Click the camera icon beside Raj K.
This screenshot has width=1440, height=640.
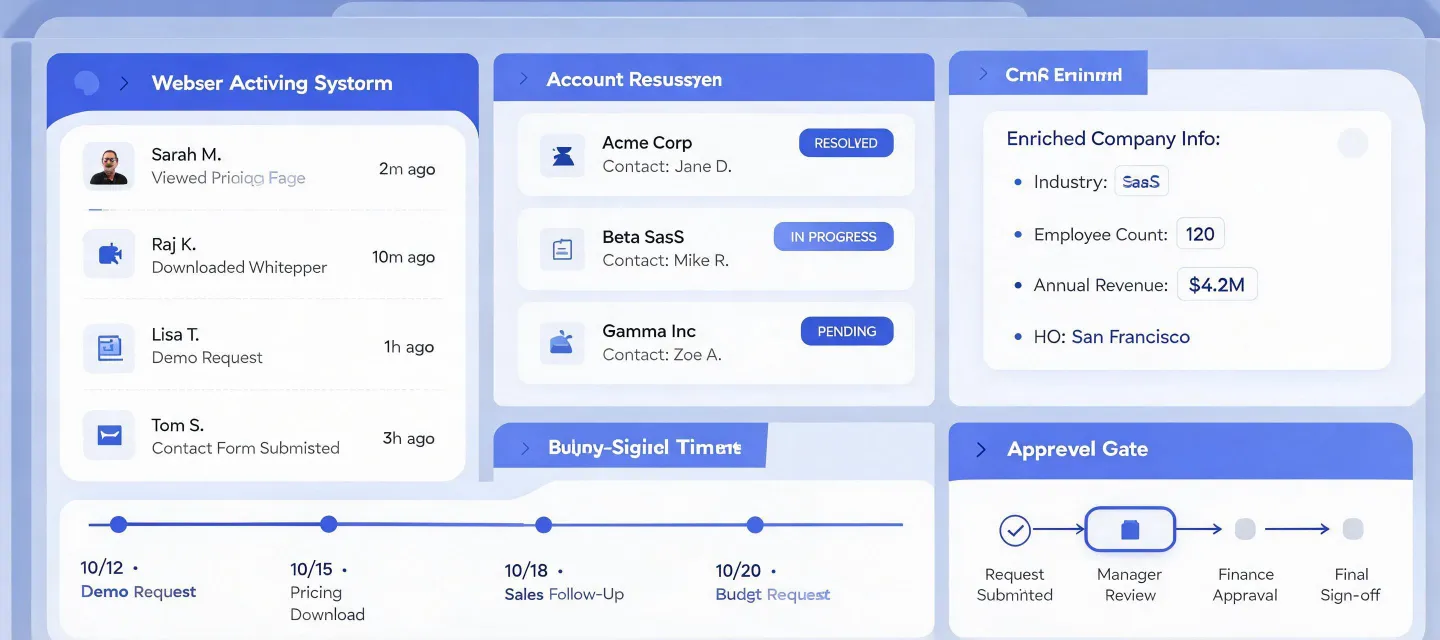click(x=109, y=255)
